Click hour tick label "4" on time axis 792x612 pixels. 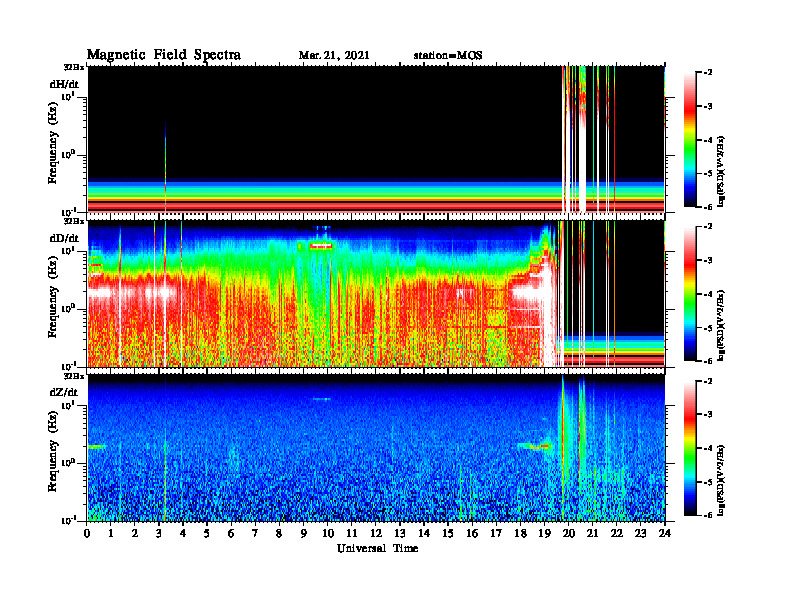pos(183,533)
